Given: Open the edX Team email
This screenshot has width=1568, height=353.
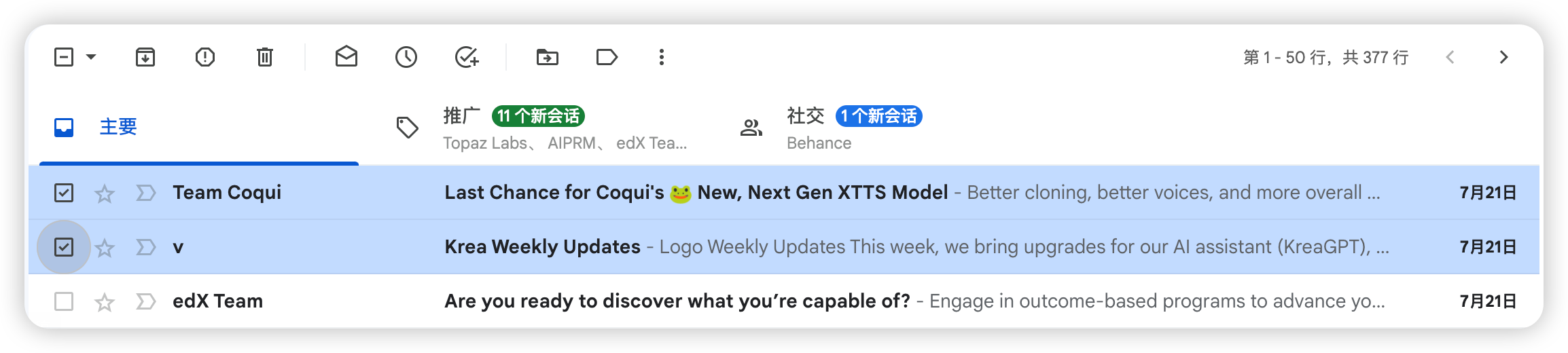Looking at the screenshot, I should tap(784, 301).
